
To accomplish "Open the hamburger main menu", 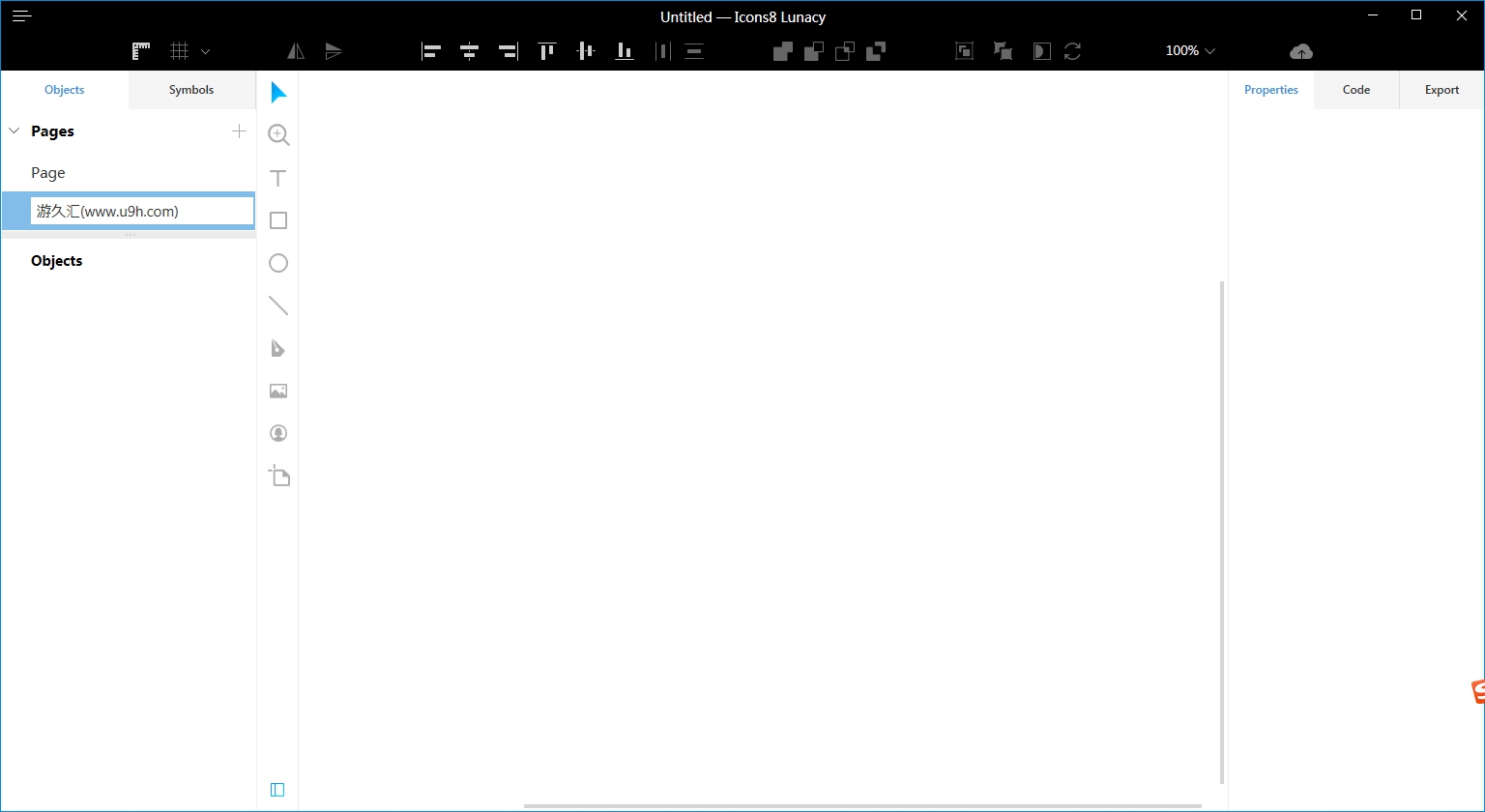I will (21, 15).
